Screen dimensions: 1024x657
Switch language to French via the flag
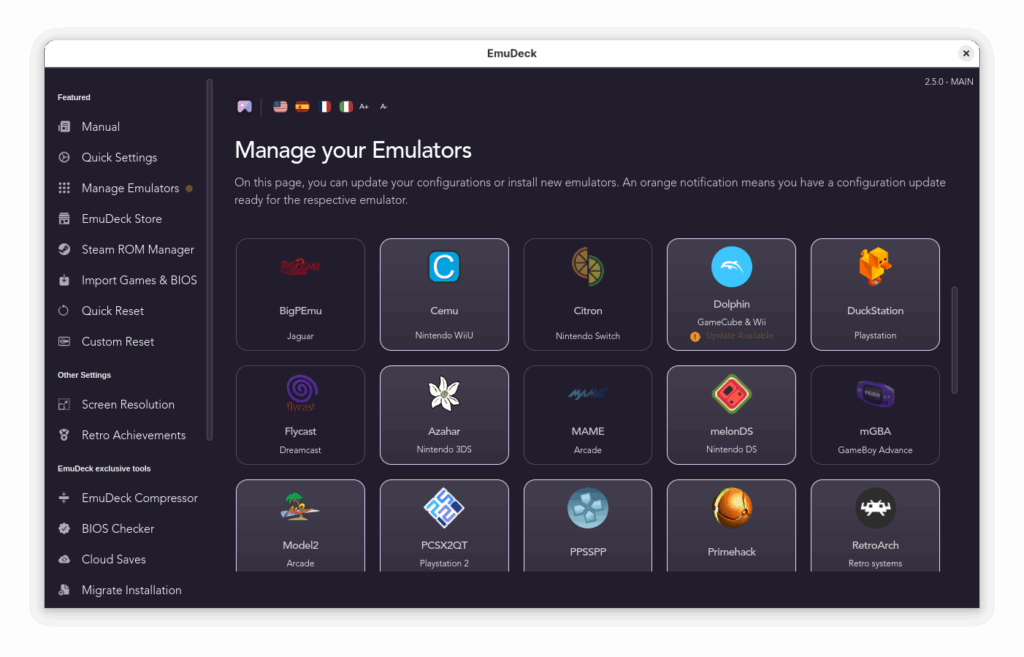coord(324,106)
